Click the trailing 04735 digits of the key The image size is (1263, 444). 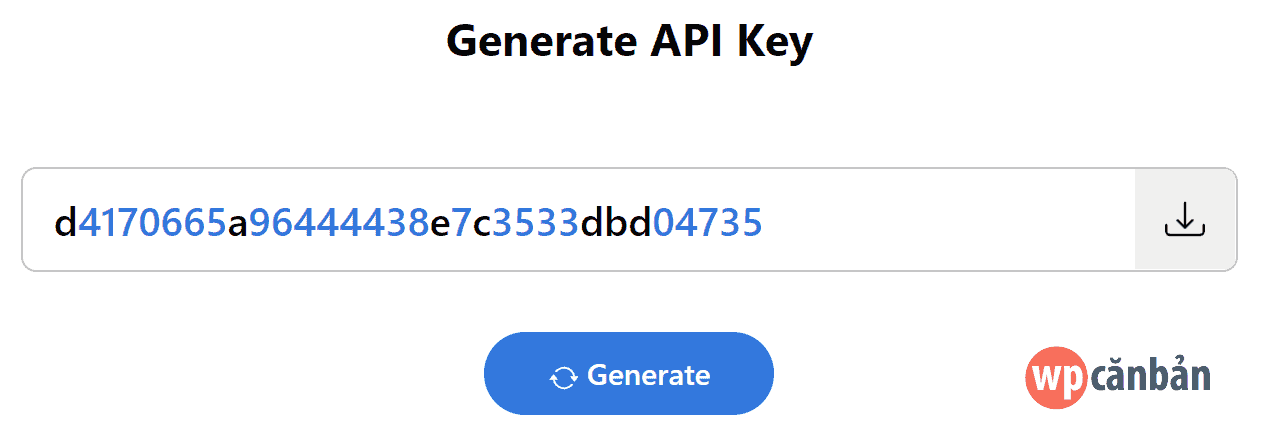708,223
